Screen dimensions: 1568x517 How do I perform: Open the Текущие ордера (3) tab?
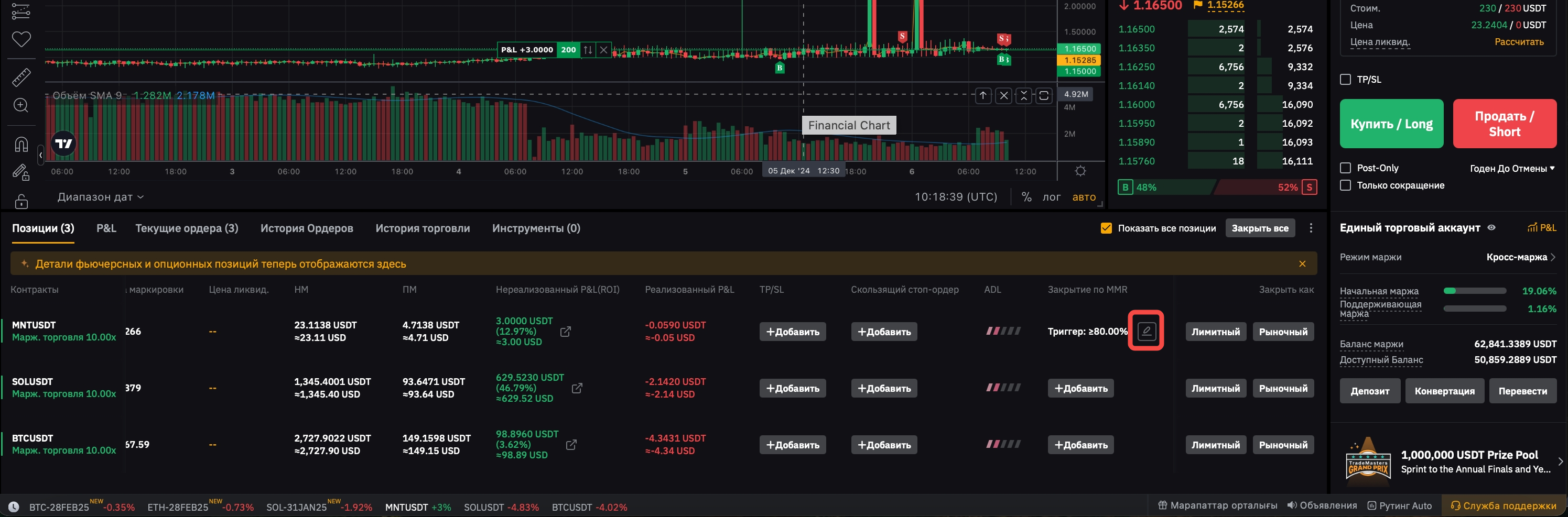coord(186,228)
